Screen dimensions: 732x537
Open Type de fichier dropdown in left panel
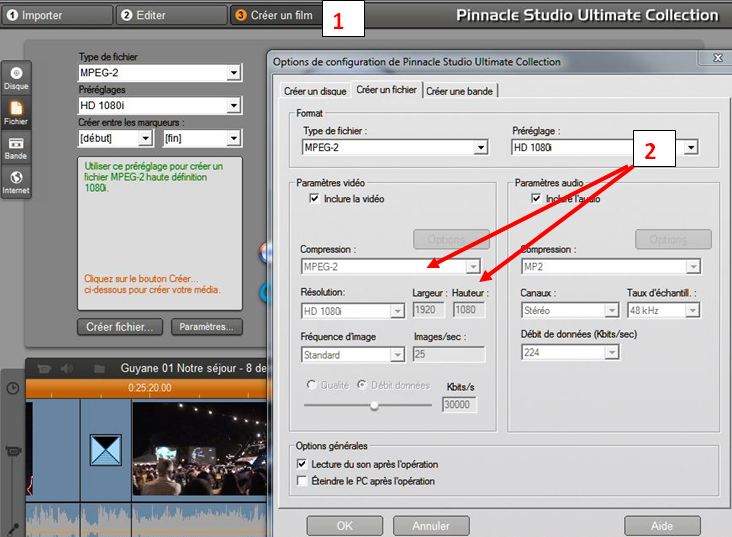click(160, 73)
